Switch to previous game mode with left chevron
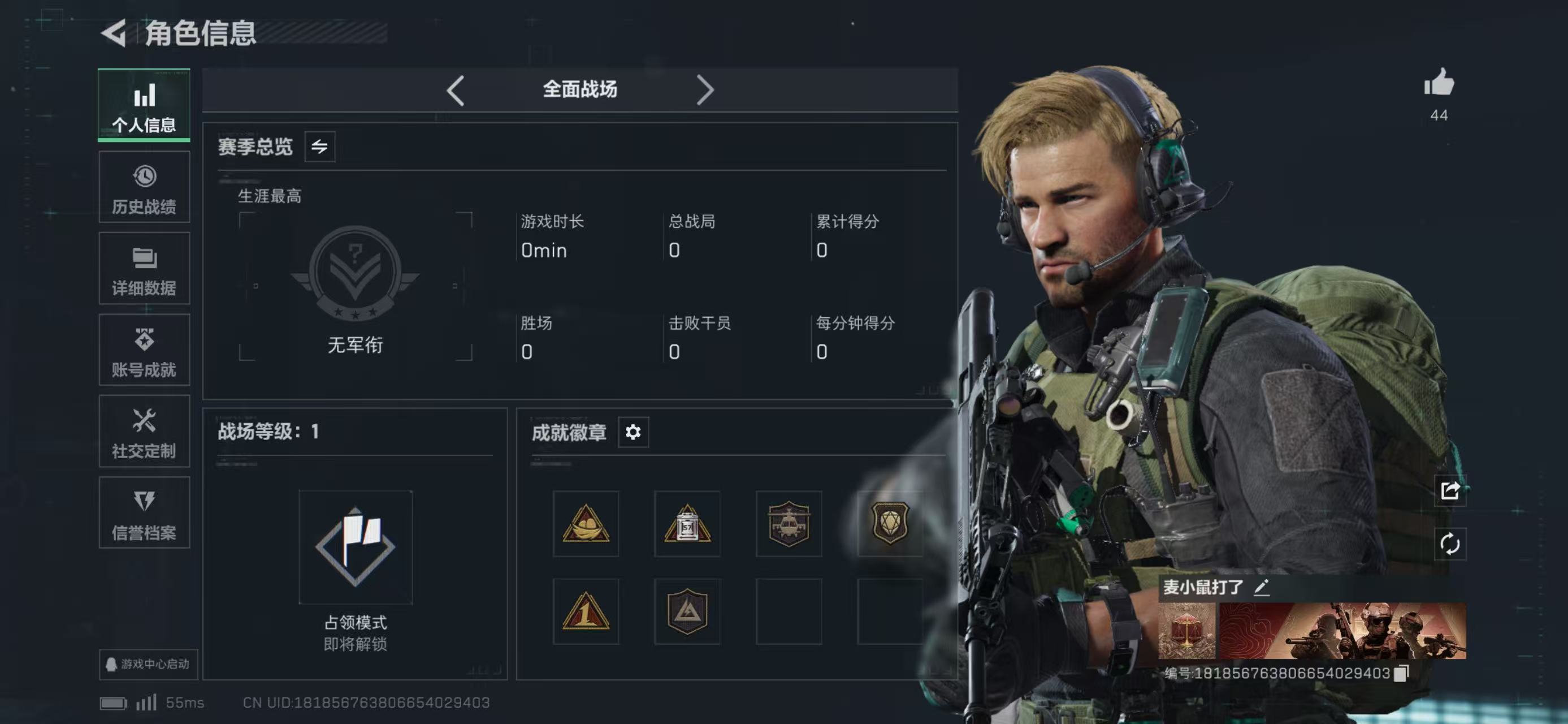The image size is (1568, 724). tap(455, 90)
